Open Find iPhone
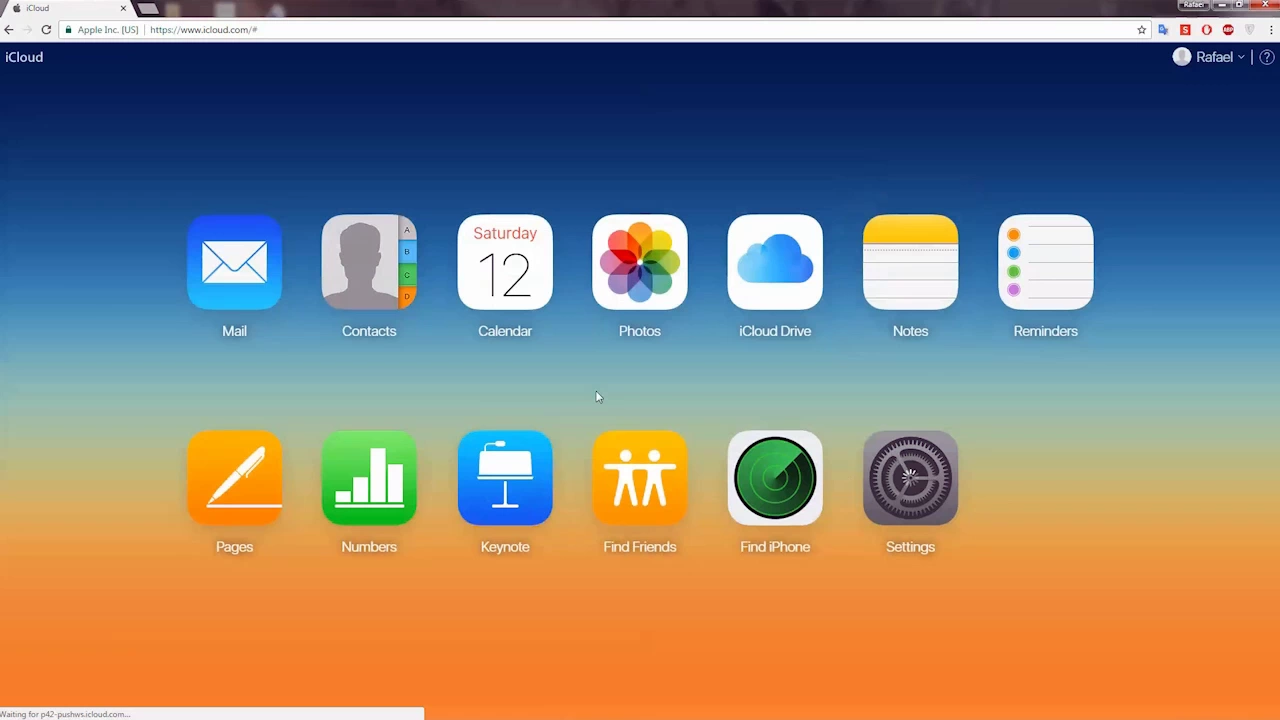 point(775,478)
